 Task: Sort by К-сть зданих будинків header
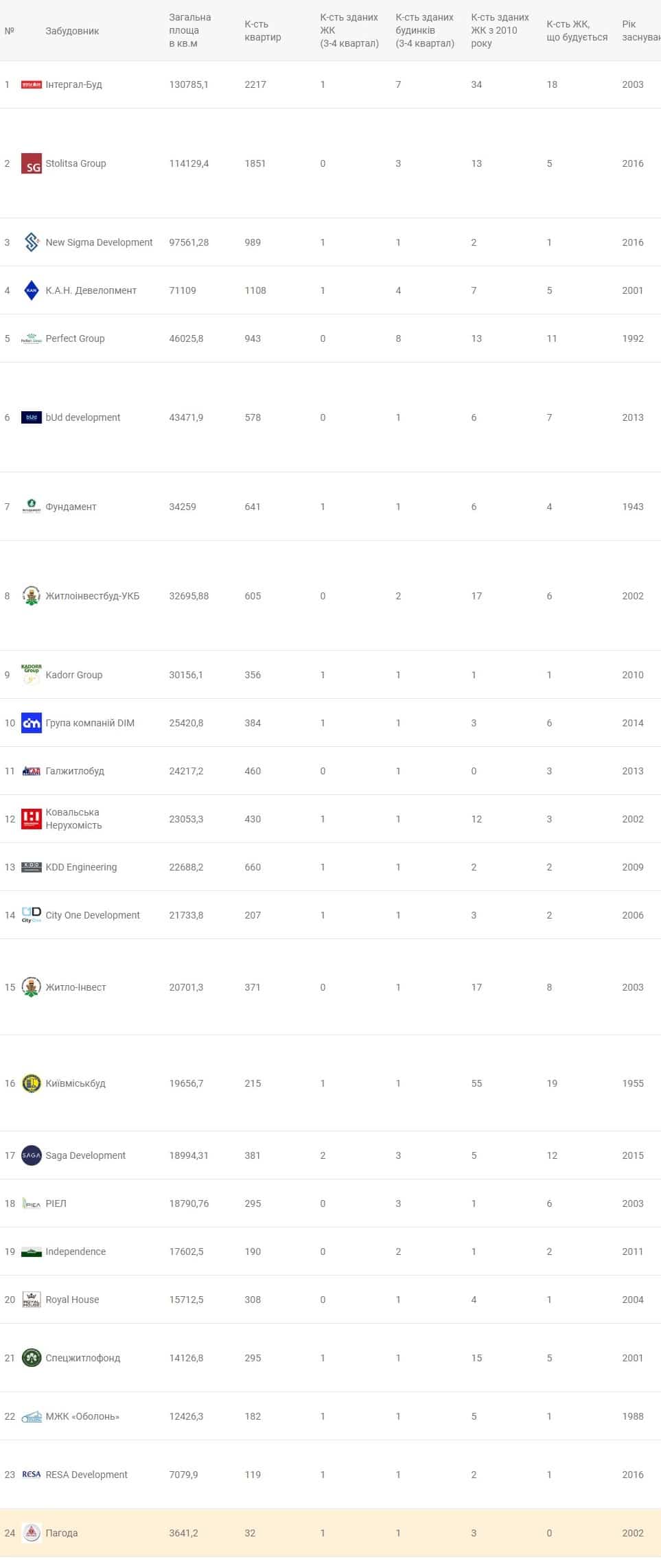click(425, 30)
